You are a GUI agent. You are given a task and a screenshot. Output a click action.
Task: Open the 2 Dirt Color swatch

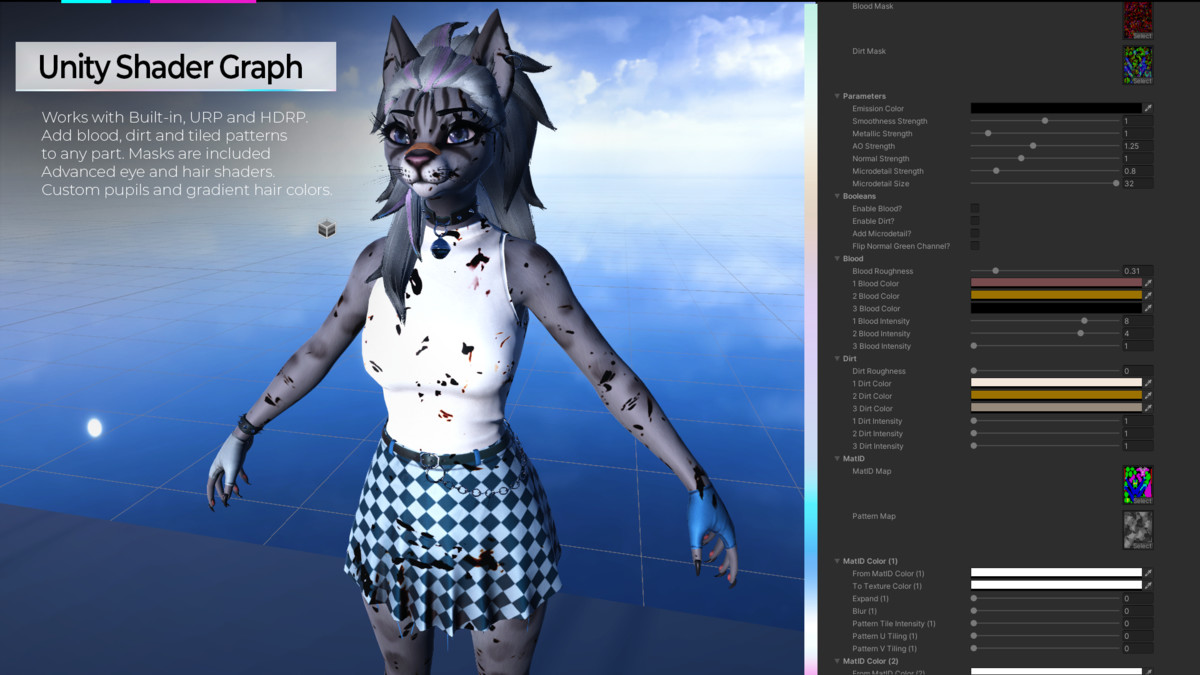coord(1056,396)
